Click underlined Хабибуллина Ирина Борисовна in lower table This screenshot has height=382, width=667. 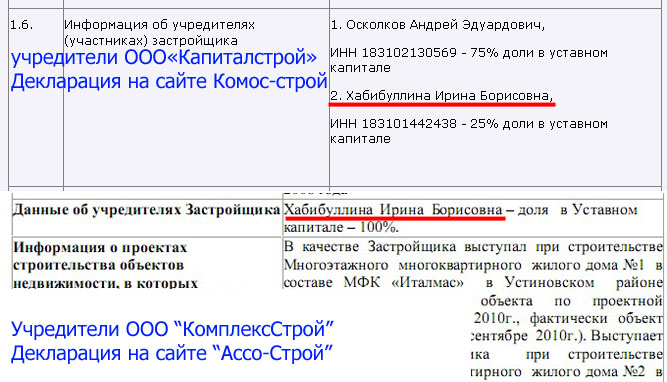click(393, 210)
